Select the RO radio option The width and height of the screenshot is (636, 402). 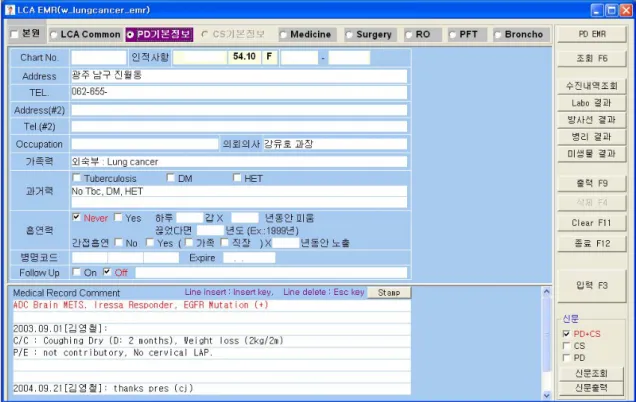(408, 35)
